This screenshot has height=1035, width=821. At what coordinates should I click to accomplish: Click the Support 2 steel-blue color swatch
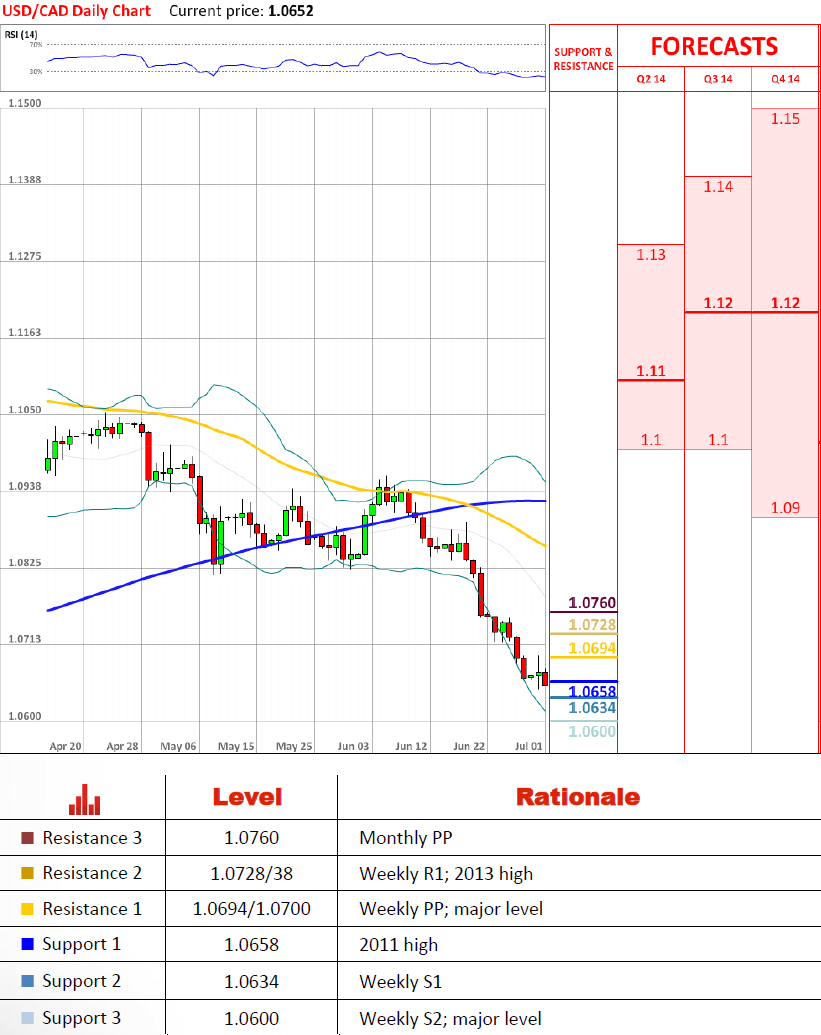pos(27,981)
